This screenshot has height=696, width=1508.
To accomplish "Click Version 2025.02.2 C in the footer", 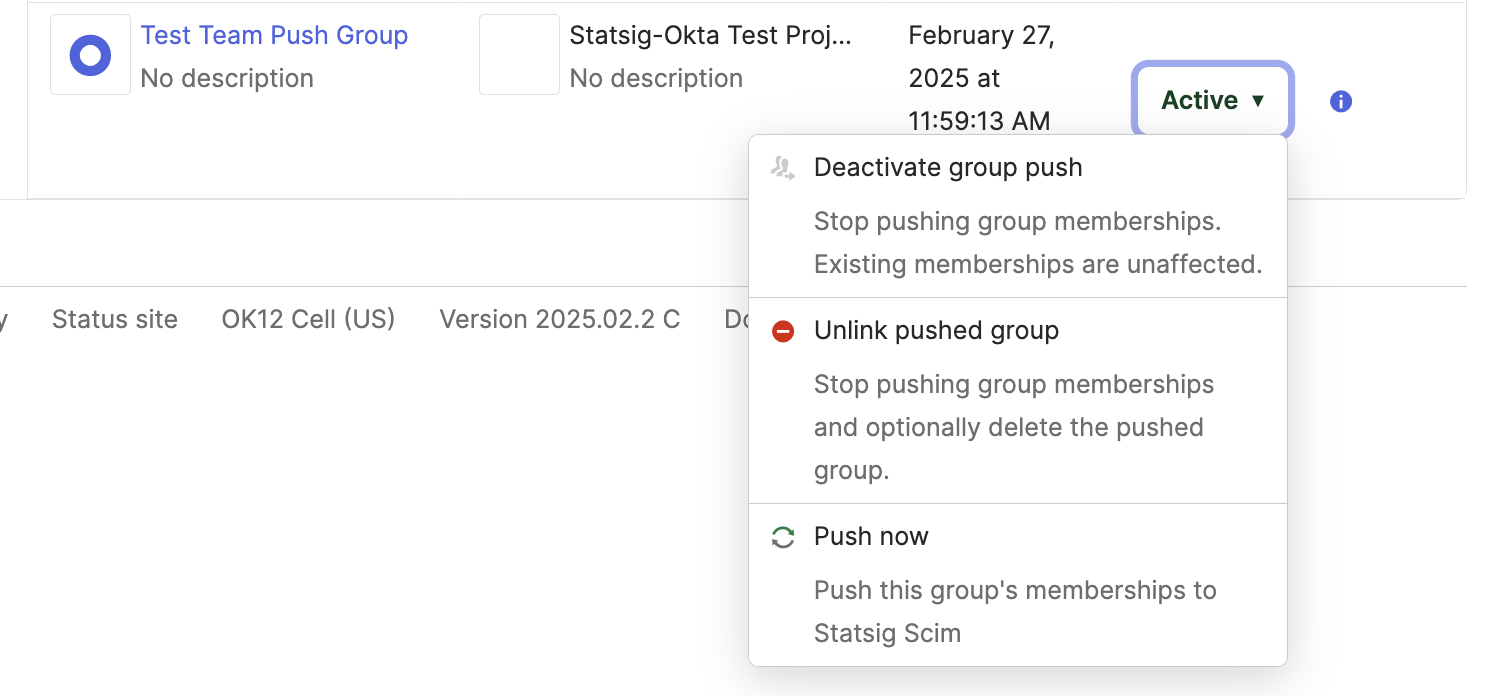I will [560, 319].
